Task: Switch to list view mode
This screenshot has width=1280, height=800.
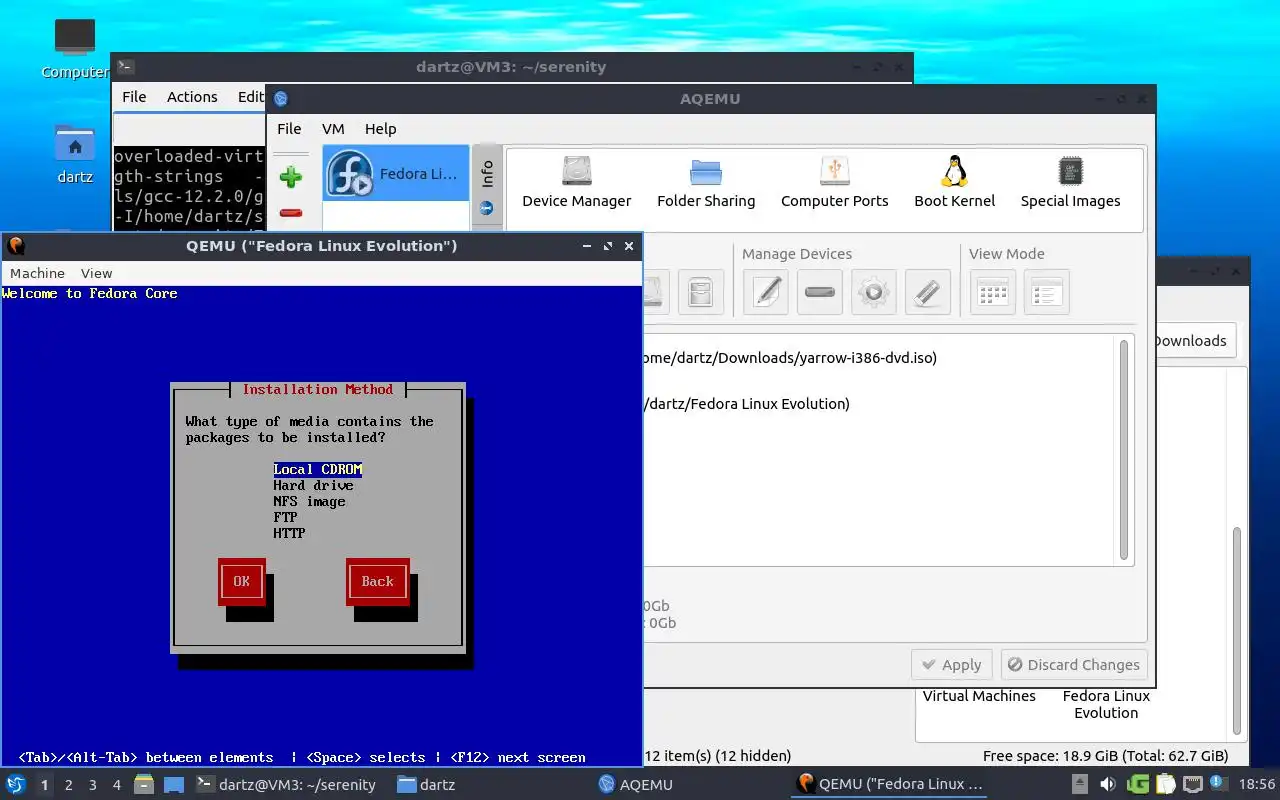Action: click(1046, 292)
